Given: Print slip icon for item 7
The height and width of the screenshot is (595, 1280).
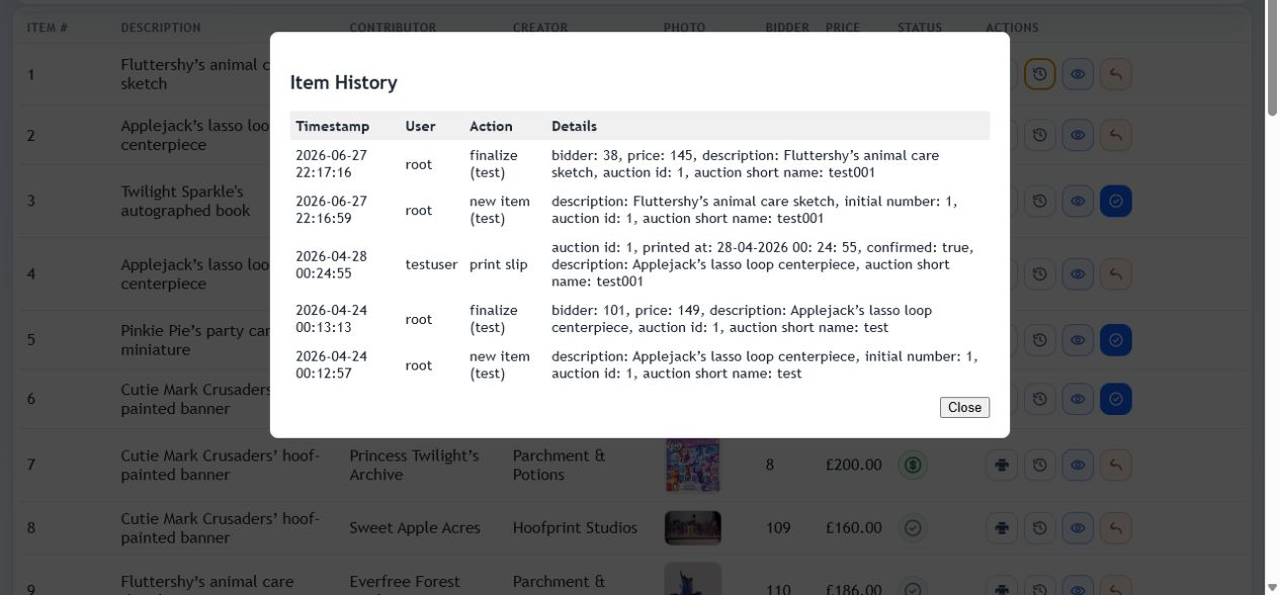Looking at the screenshot, I should click(x=1002, y=465).
